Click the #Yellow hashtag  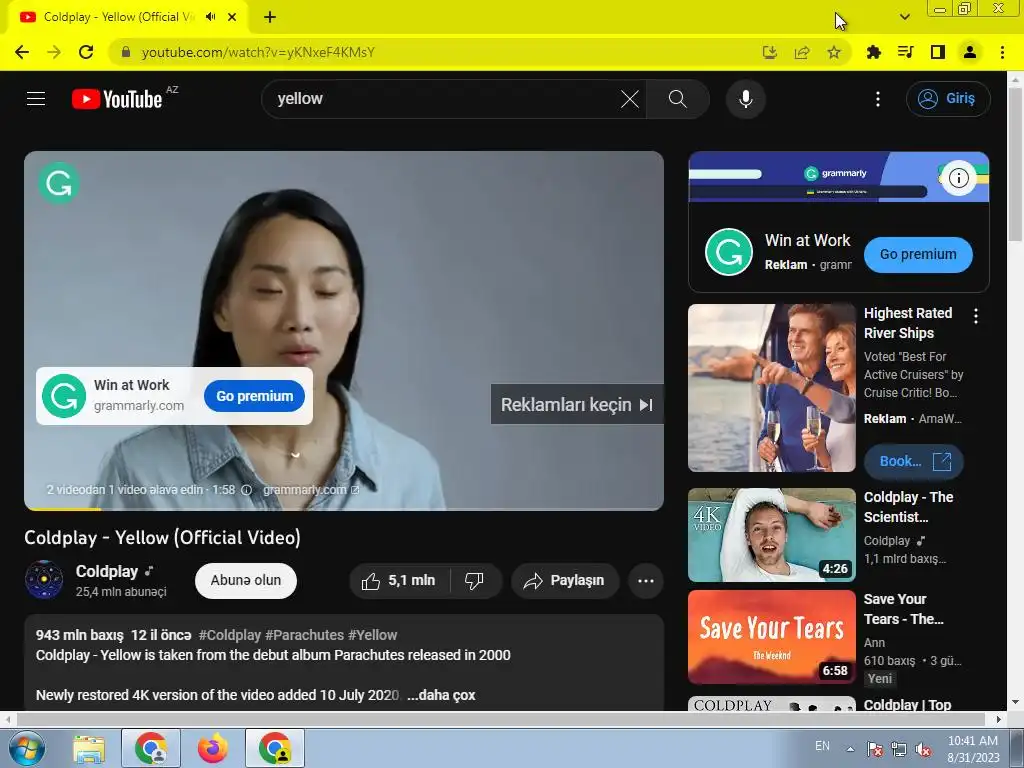372,635
